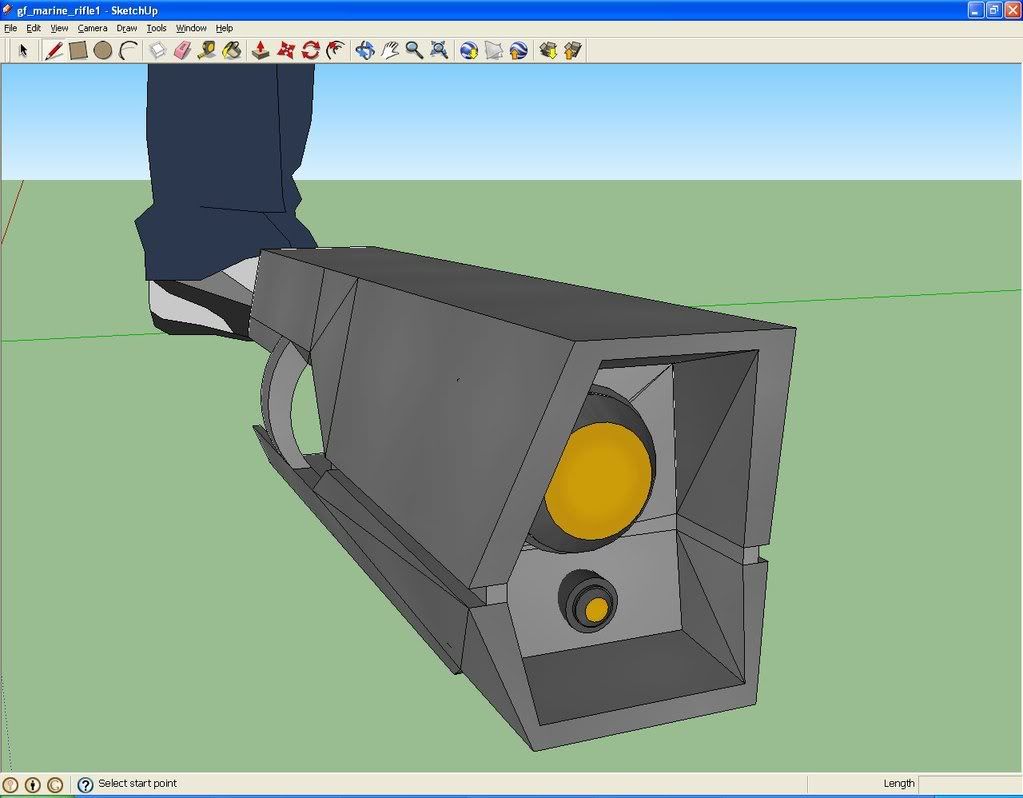Select the Rectangle drawing tool
The height and width of the screenshot is (798, 1023).
[78, 50]
